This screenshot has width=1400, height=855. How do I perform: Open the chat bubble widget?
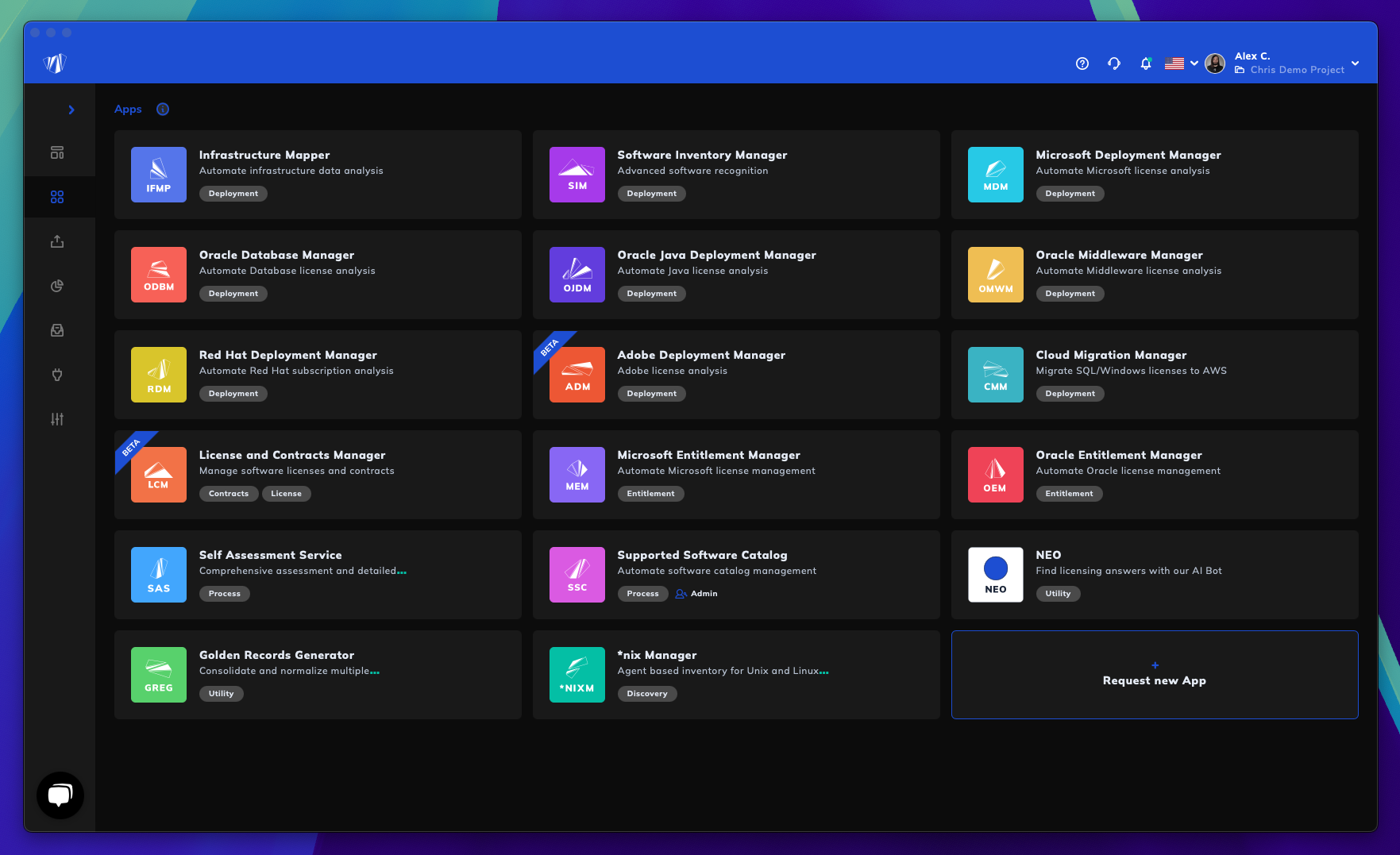[60, 795]
